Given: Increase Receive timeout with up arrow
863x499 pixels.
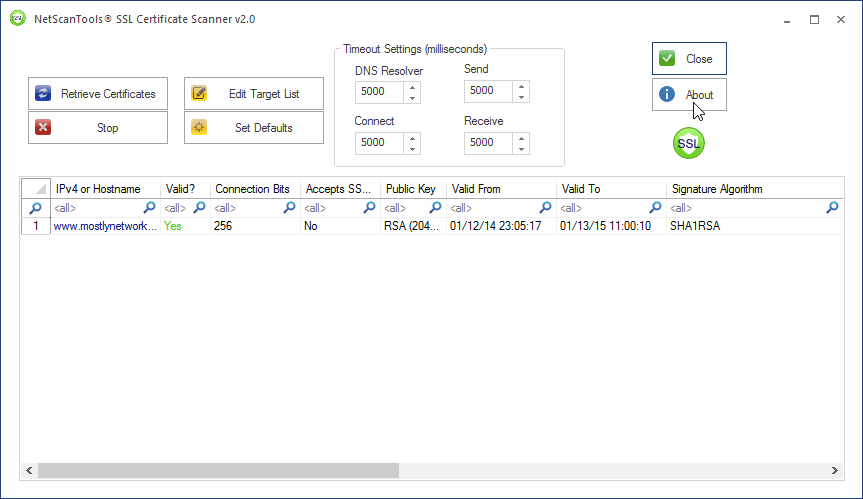Looking at the screenshot, I should [x=521, y=138].
